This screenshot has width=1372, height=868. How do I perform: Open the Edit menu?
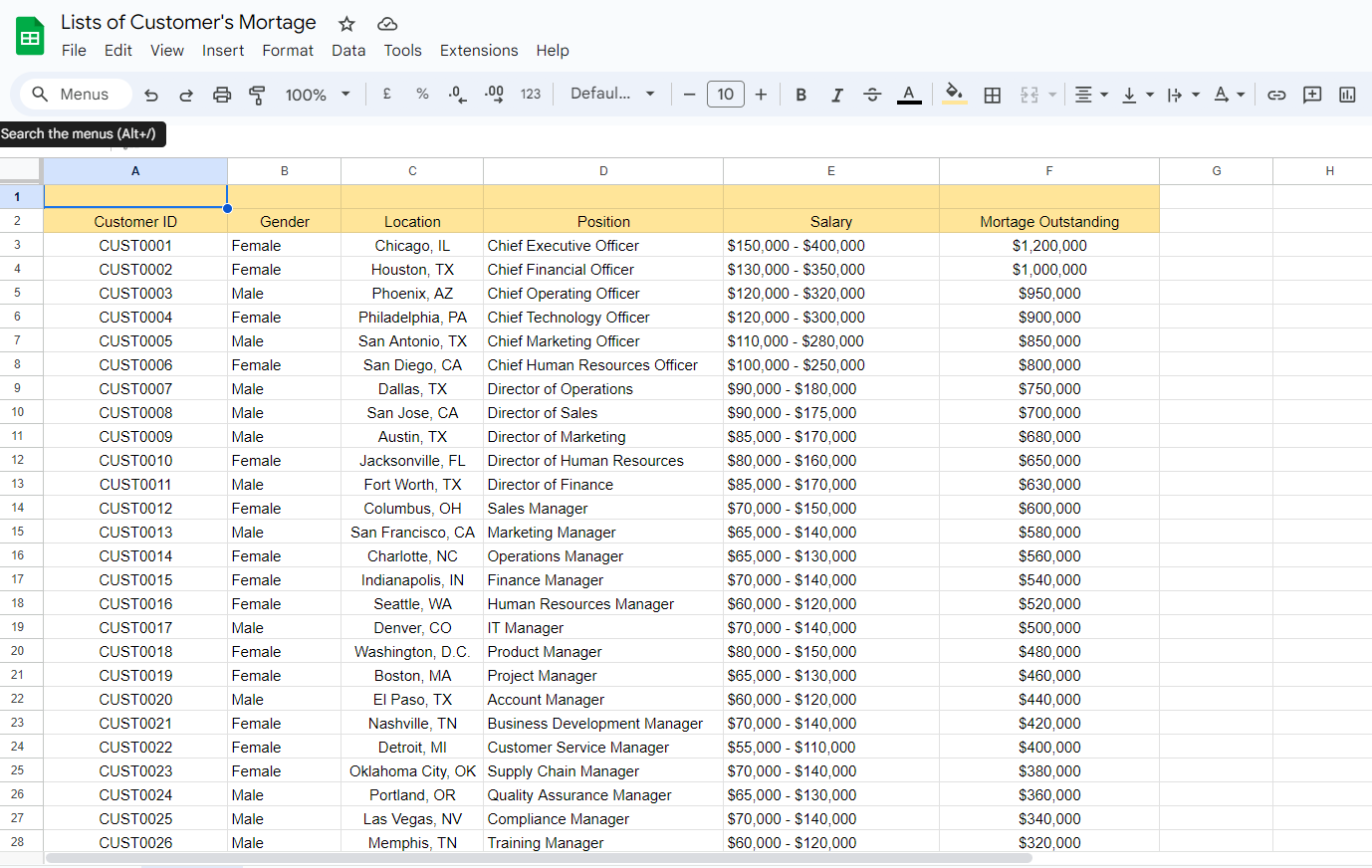click(117, 51)
